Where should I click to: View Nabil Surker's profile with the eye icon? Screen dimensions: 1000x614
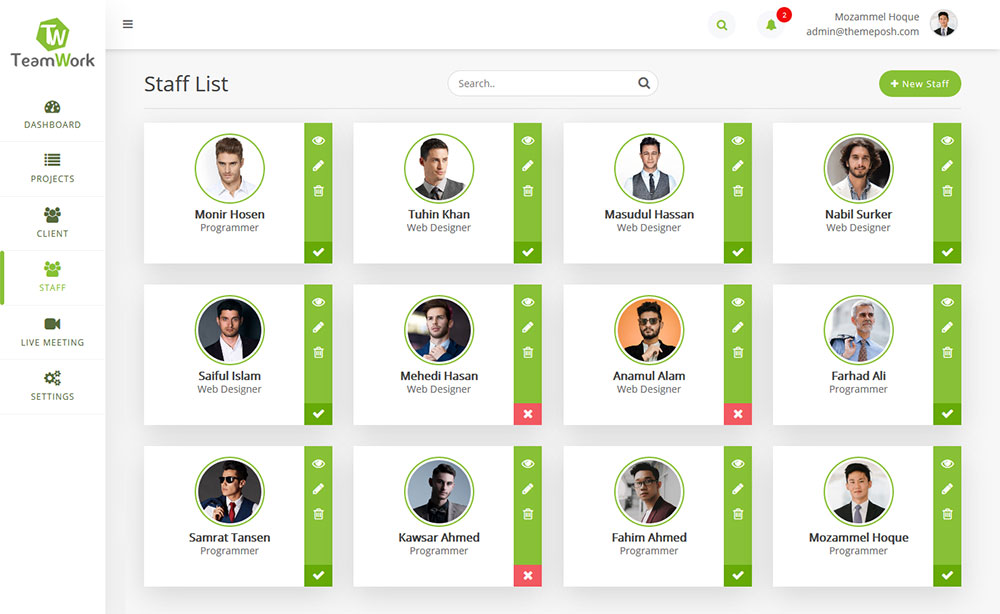947,139
